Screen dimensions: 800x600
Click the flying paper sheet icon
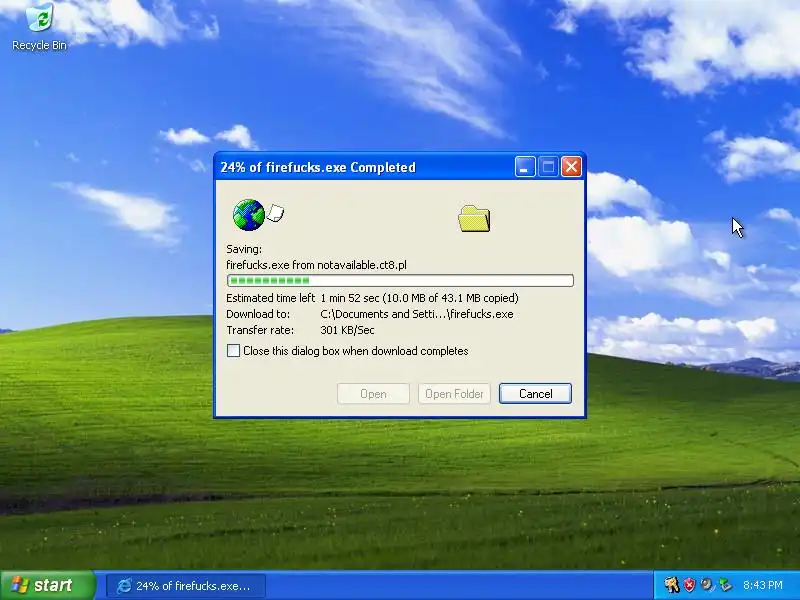tap(276, 213)
